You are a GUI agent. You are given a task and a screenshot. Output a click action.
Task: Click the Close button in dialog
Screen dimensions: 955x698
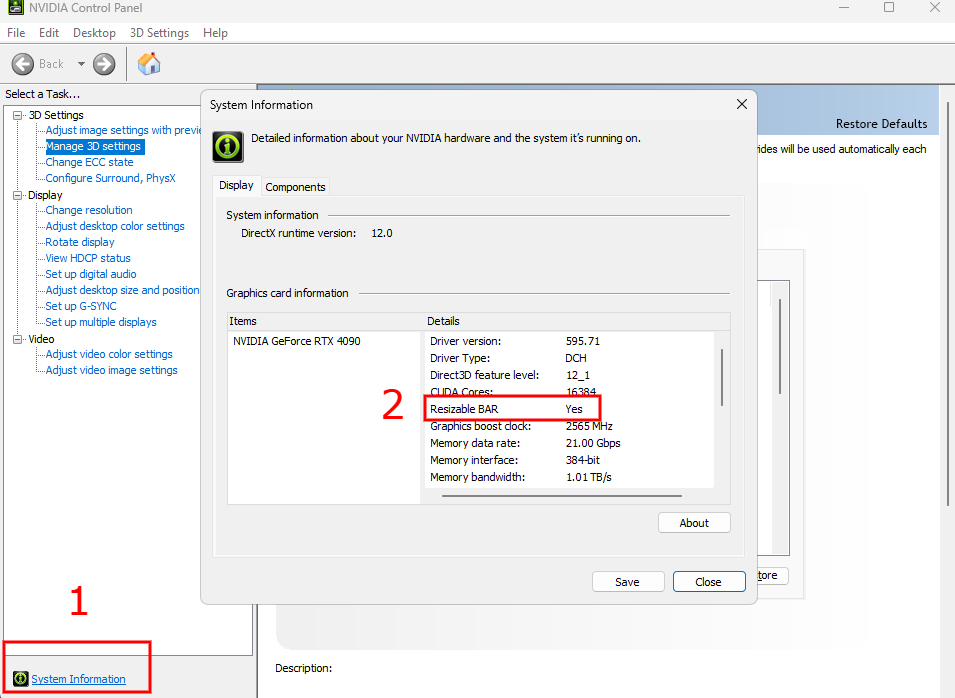pos(708,582)
